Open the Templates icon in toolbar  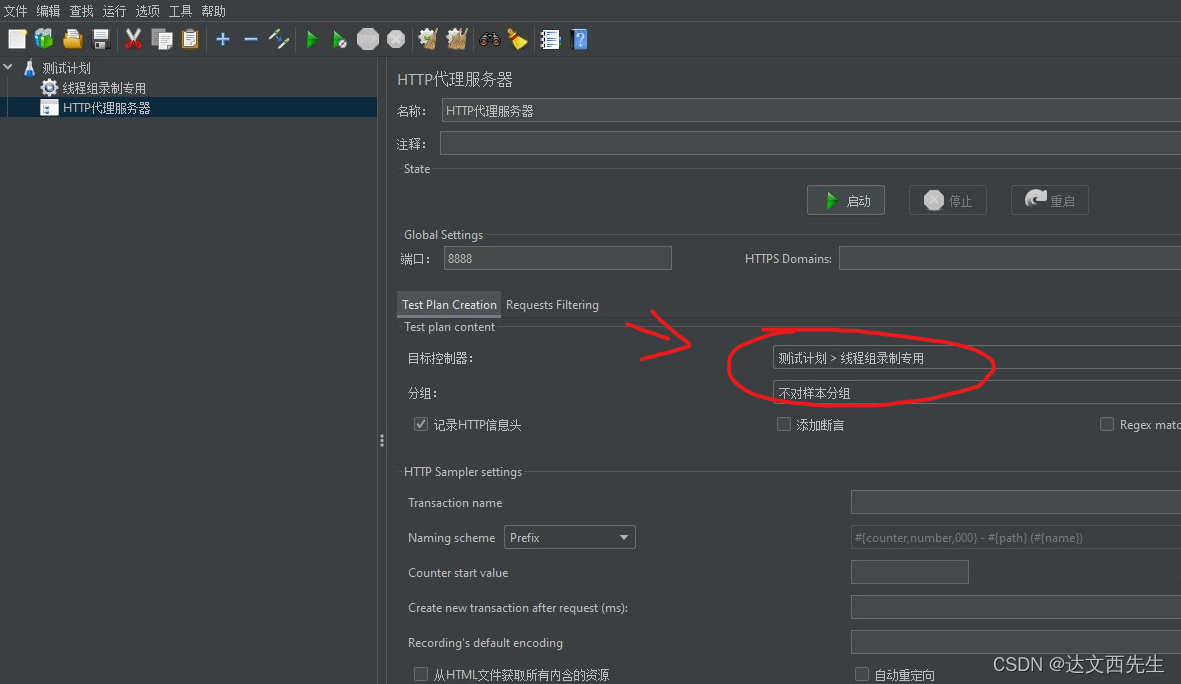[44, 39]
